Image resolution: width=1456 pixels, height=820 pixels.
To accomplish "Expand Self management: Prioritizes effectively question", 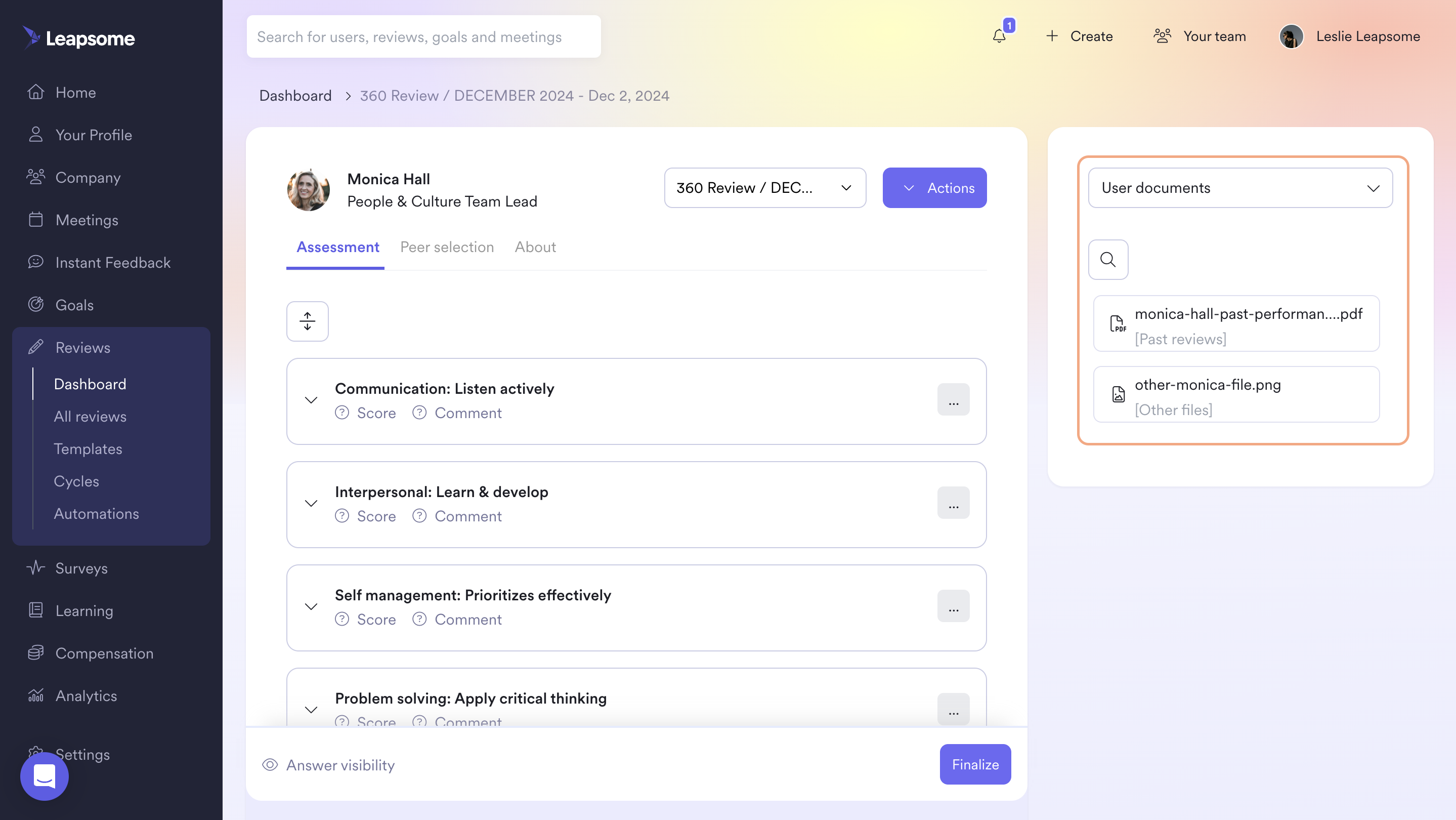I will [x=311, y=607].
